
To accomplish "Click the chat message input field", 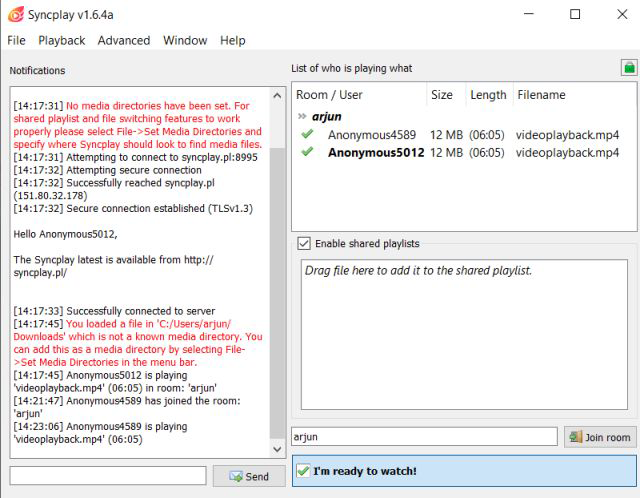I will [108, 476].
